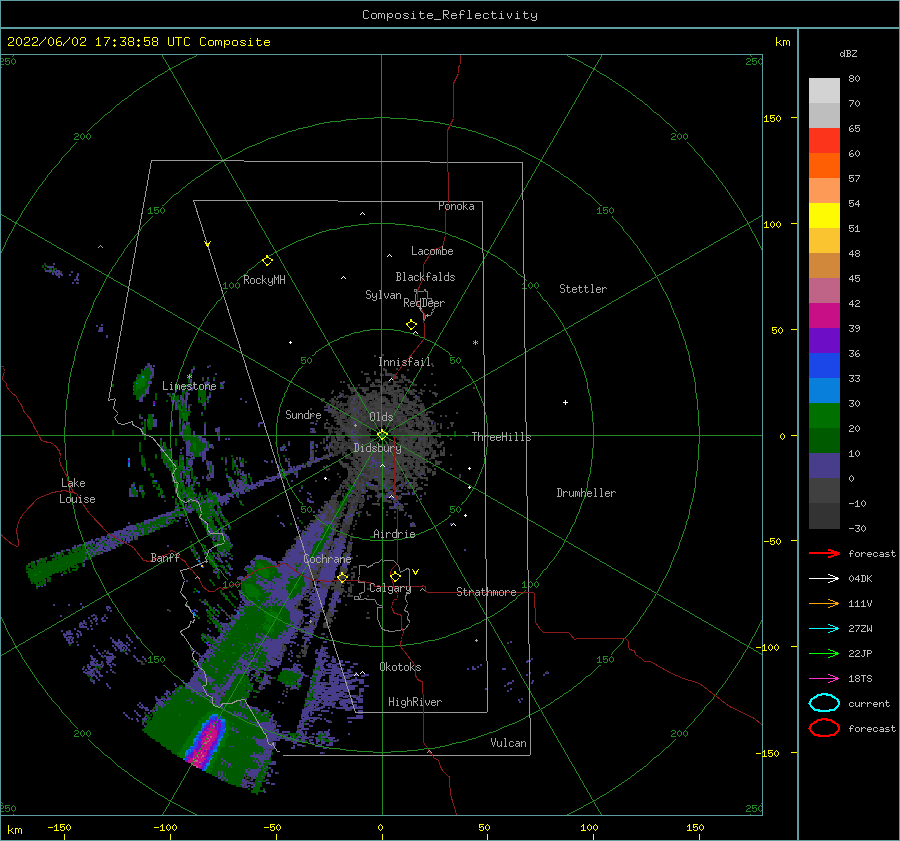Click the Sundre town label
The image size is (900, 841).
tap(303, 414)
